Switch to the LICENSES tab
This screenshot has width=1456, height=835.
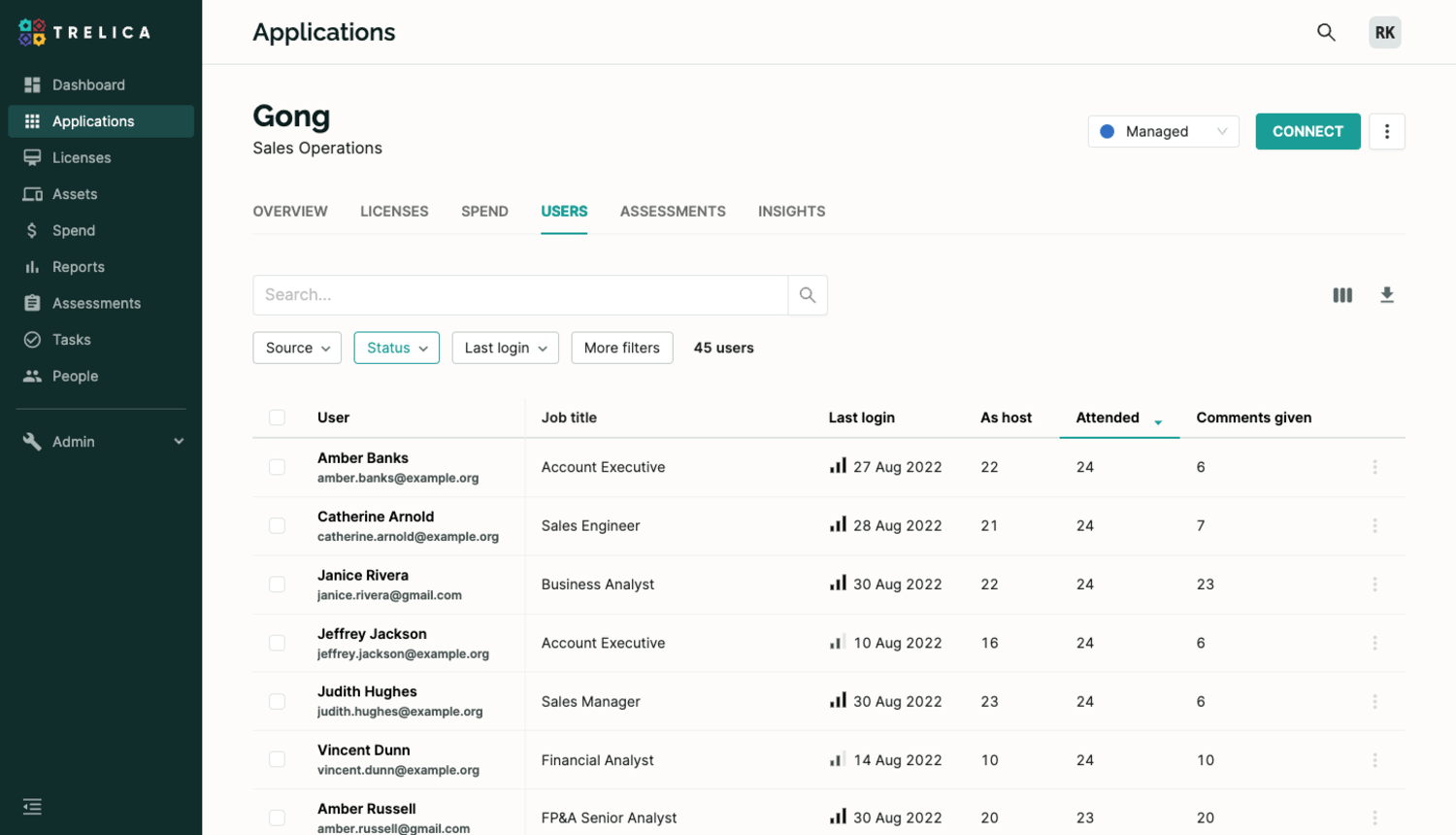click(x=394, y=212)
